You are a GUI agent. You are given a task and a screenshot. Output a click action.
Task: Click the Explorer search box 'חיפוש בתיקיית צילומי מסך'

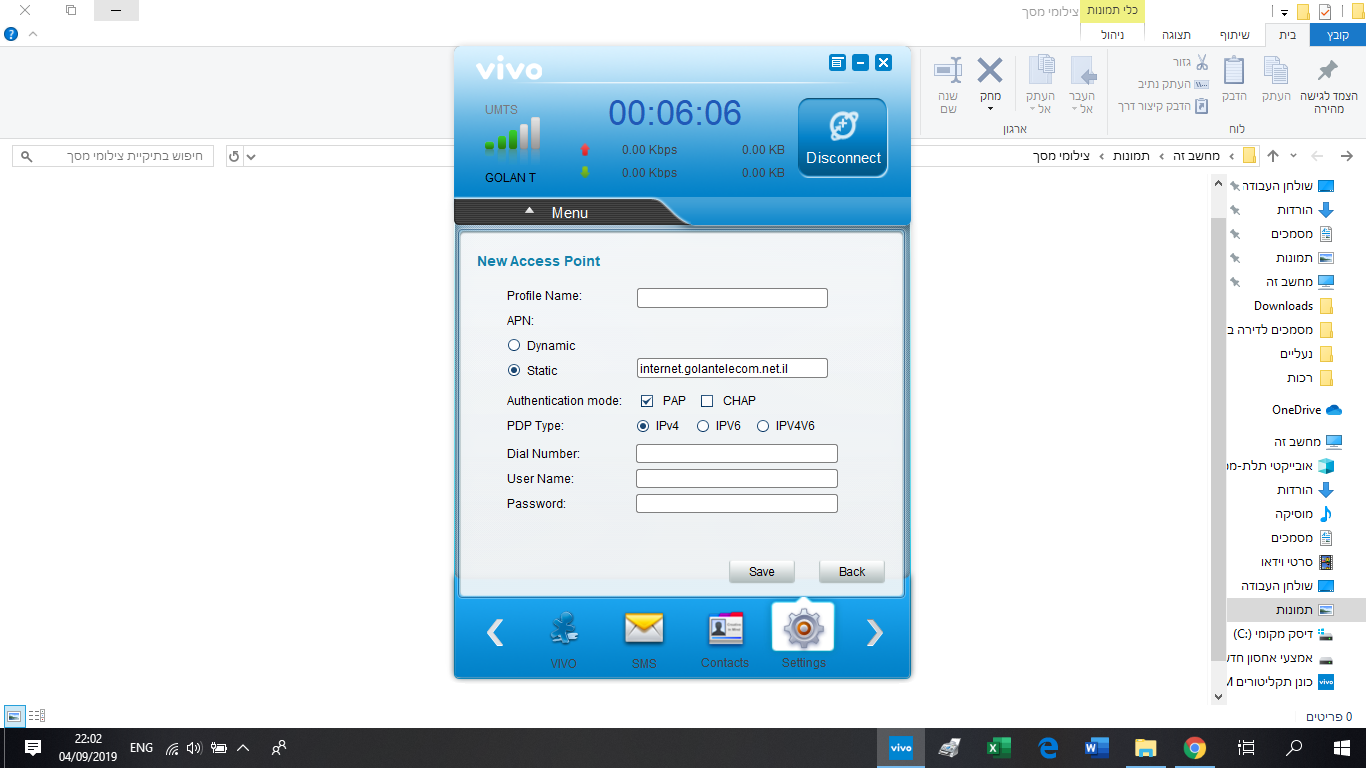113,156
